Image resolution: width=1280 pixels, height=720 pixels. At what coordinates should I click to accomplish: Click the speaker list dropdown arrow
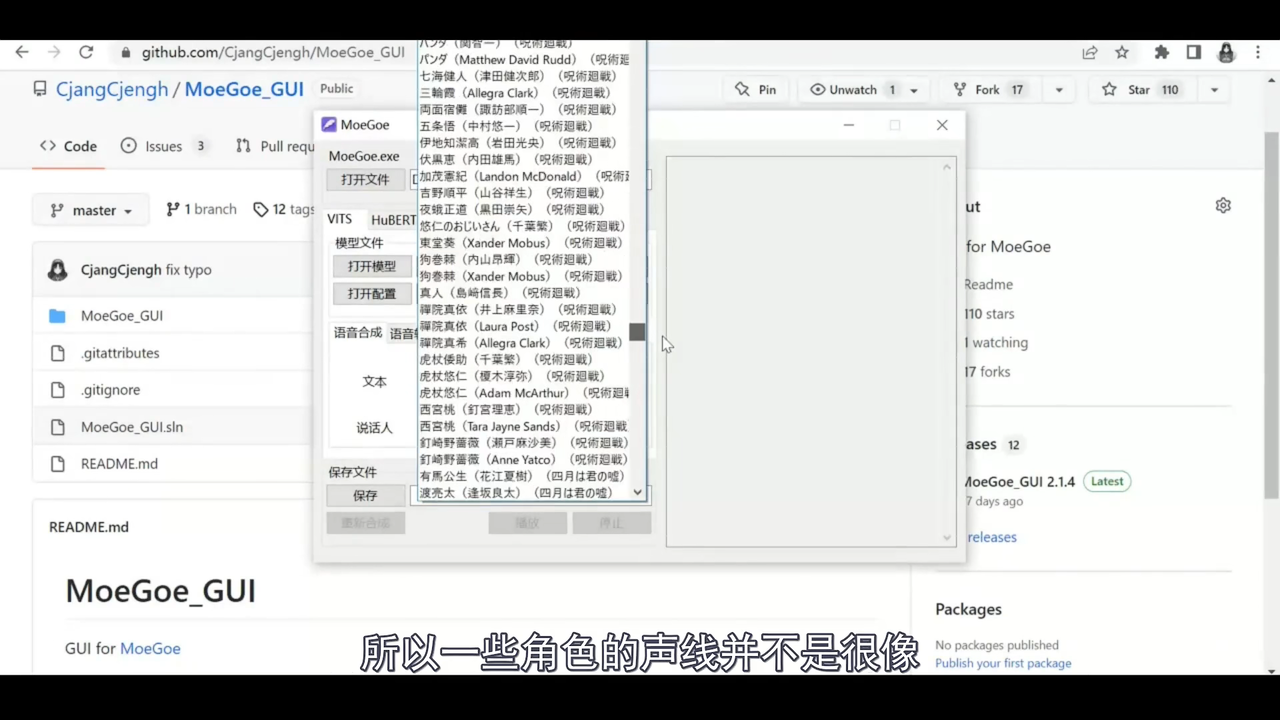tap(637, 493)
